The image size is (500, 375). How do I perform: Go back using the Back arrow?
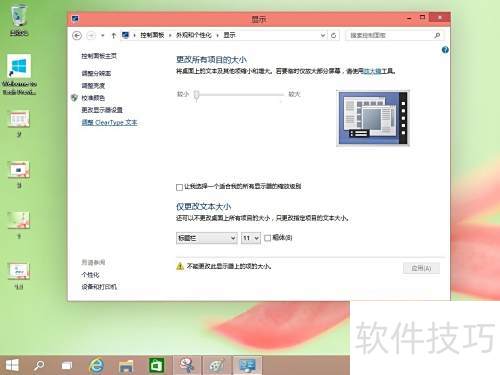click(77, 35)
